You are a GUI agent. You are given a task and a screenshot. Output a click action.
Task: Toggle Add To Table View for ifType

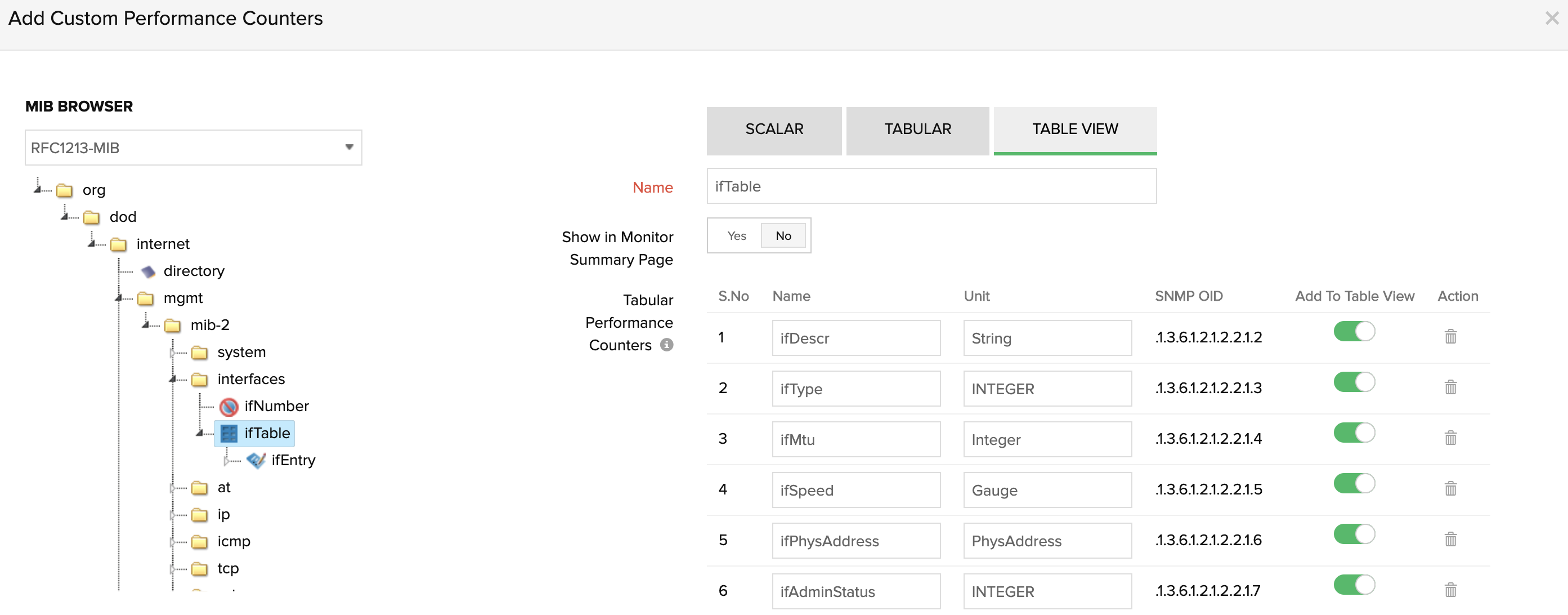1353,382
